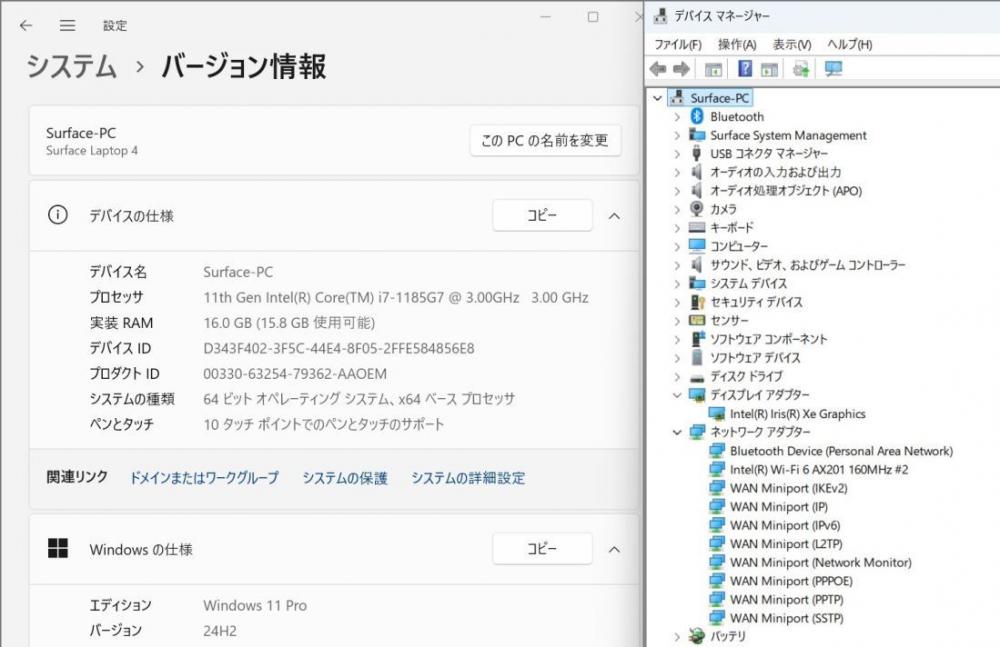The image size is (1000, 647).
Task: Open the ドメインまたはワークグループ link
Action: (x=204, y=477)
